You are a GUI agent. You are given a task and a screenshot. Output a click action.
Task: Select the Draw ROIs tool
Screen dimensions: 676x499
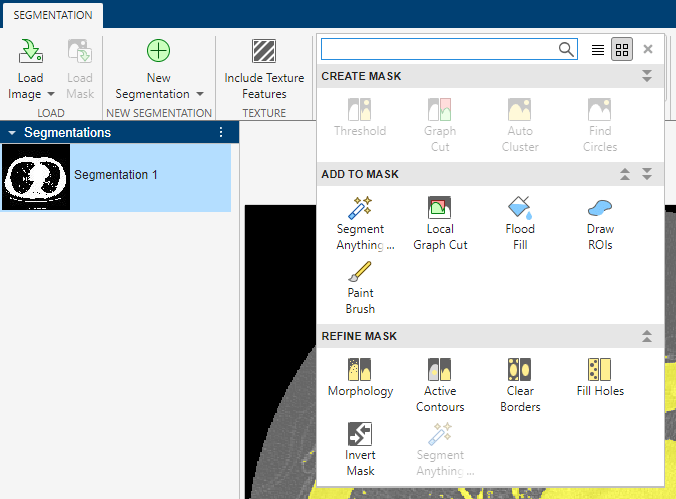point(600,223)
